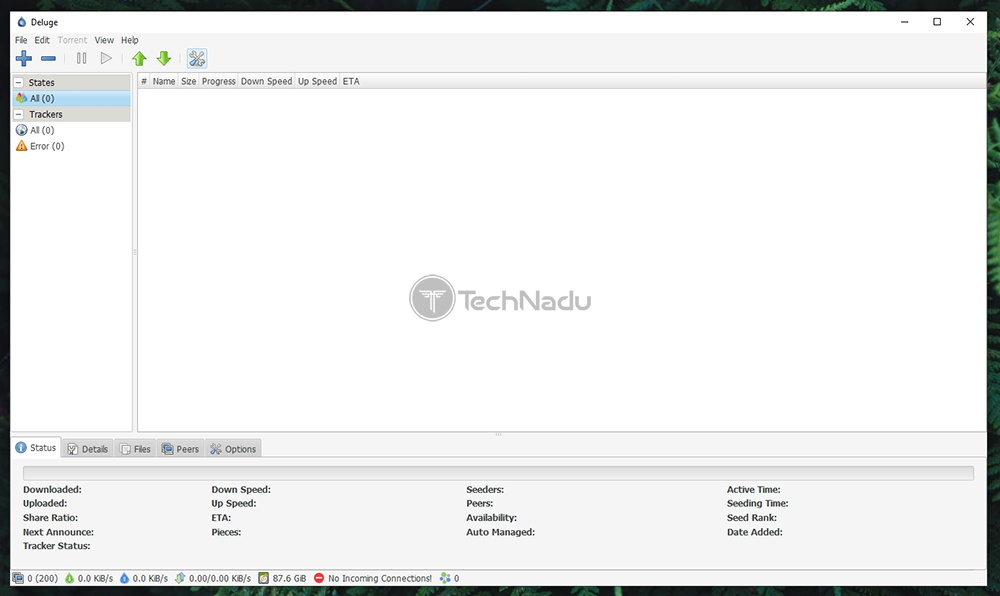The height and width of the screenshot is (596, 1000).
Task: Select the Error (0) tracker filter
Action: [71, 146]
